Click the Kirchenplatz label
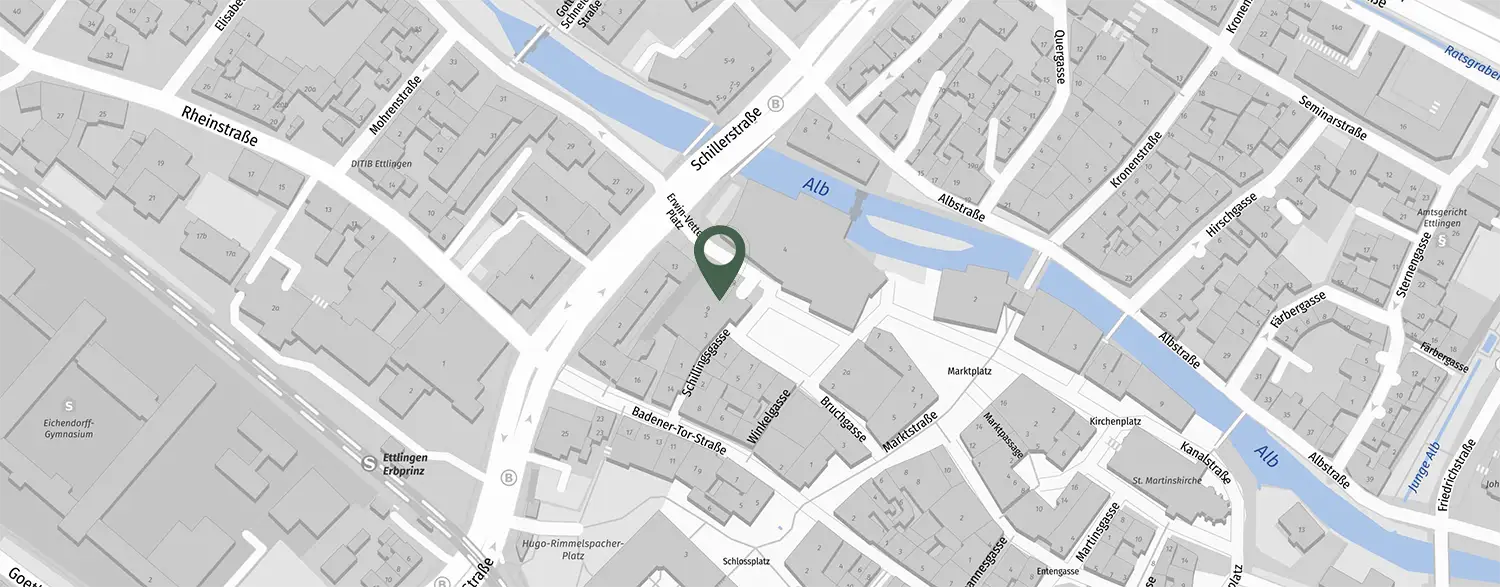 (1116, 421)
